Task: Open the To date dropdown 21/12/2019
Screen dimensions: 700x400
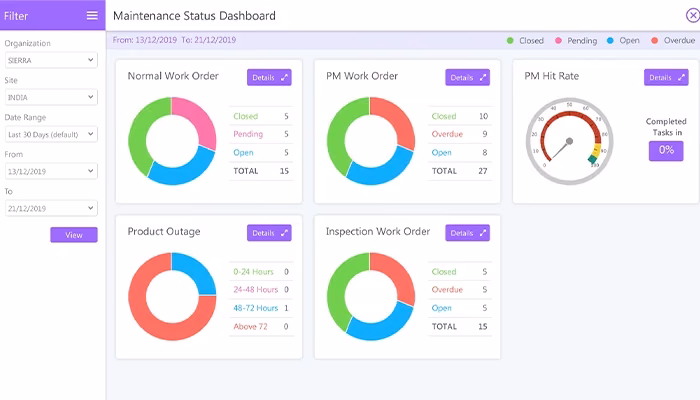Action: (x=51, y=208)
